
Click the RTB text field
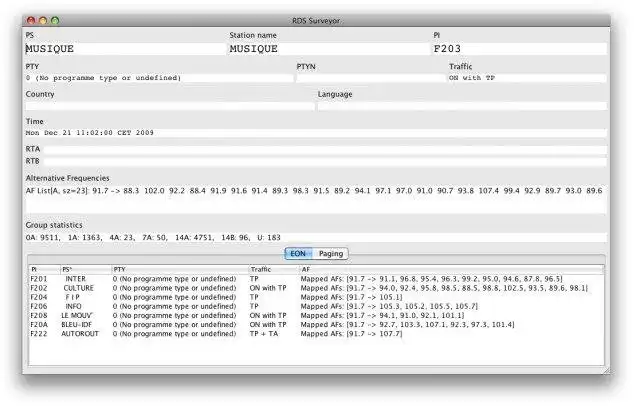pos(325,162)
